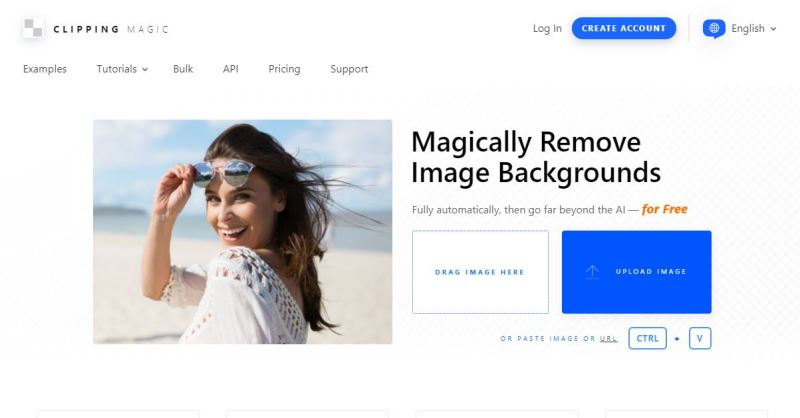This screenshot has width=800, height=418.
Task: Open the Examples page
Action: (x=45, y=69)
